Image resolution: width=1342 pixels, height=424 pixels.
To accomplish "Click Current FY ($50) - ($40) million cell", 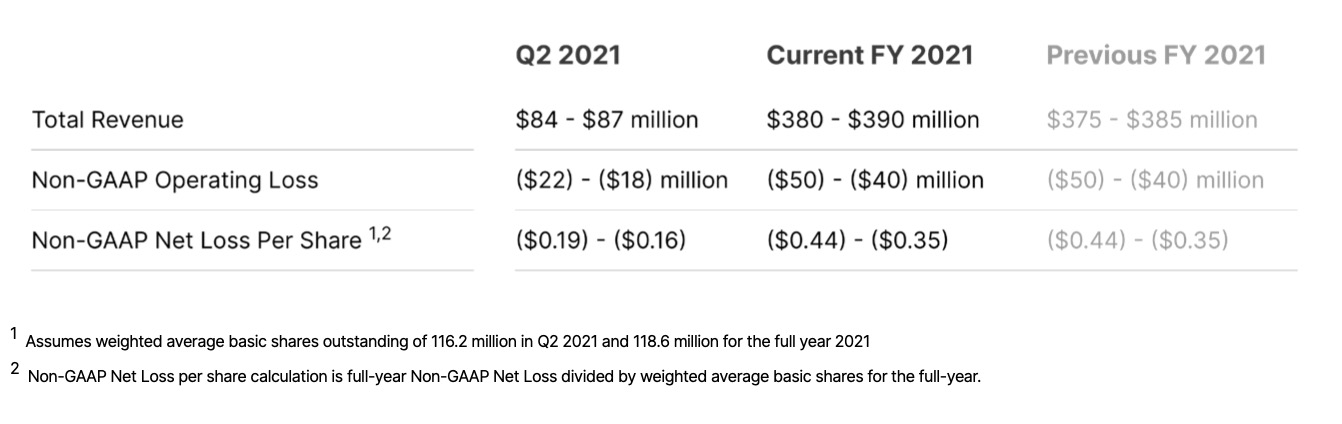I will coord(875,180).
